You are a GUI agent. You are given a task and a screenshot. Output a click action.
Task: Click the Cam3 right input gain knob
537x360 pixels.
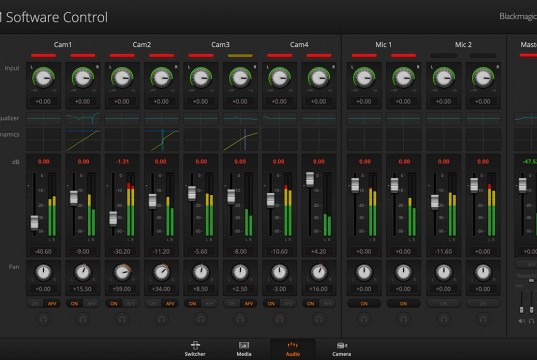(240, 78)
